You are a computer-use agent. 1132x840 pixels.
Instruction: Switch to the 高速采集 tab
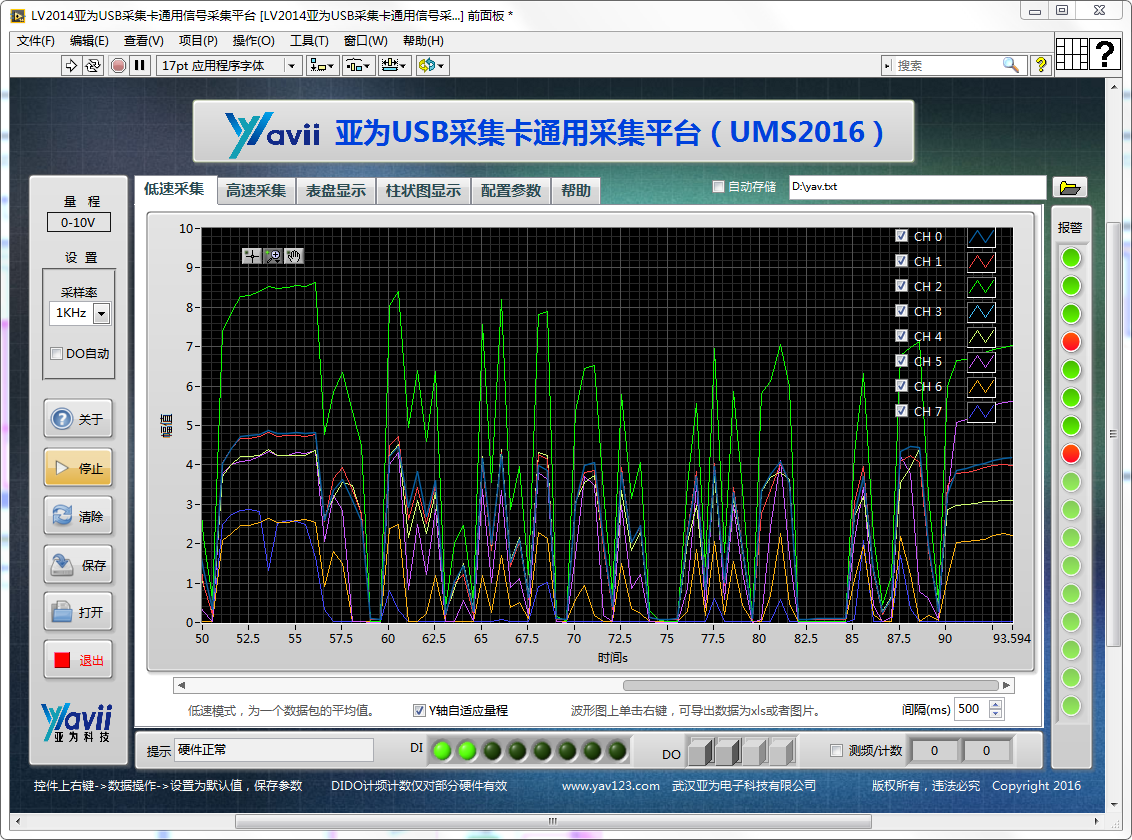coord(255,190)
